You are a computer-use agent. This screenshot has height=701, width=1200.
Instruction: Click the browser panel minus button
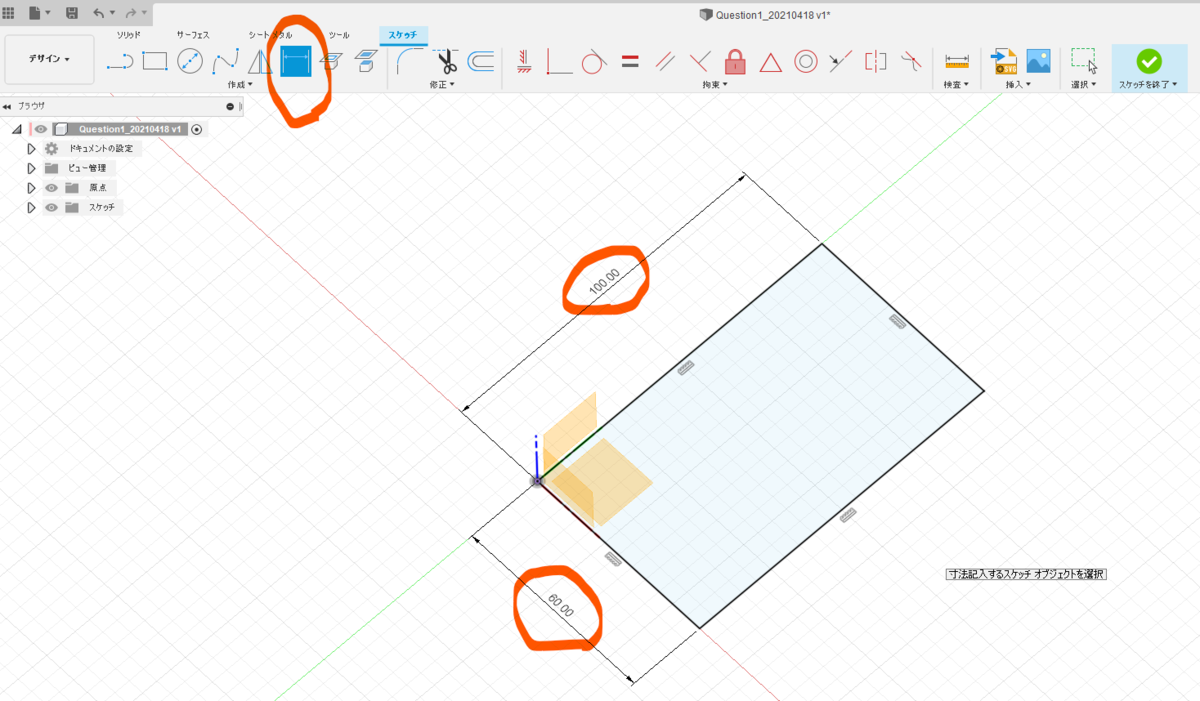coord(230,106)
